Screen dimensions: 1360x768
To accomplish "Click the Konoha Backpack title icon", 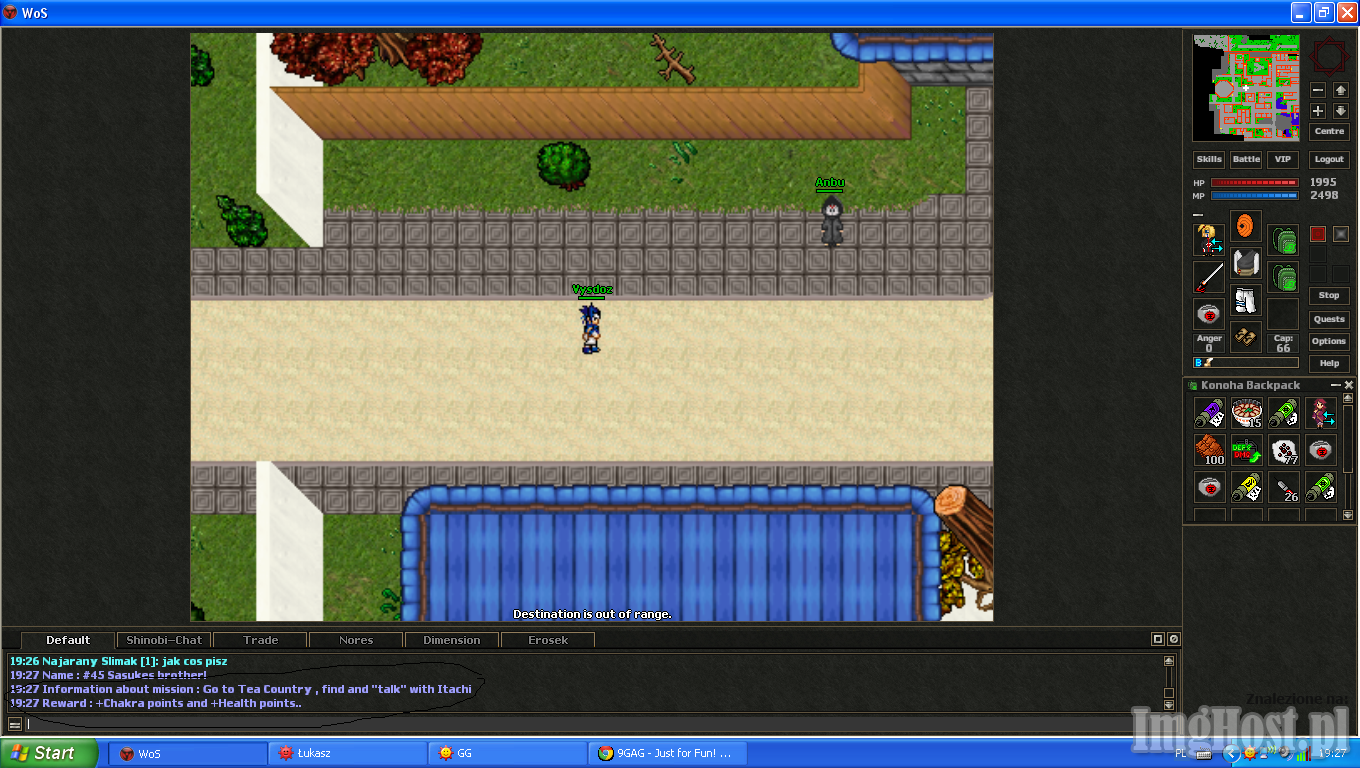I will (1192, 385).
